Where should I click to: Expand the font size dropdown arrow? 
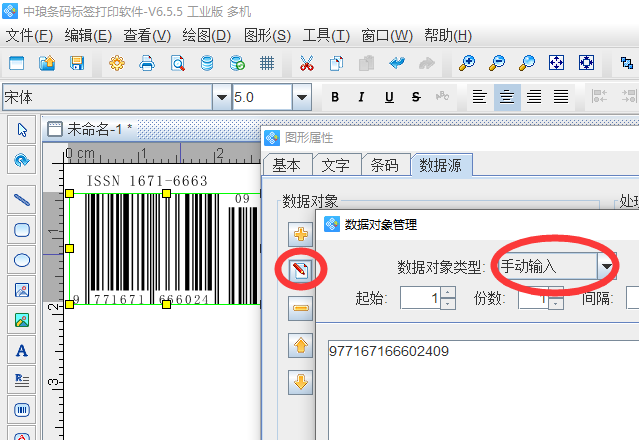coord(302,97)
